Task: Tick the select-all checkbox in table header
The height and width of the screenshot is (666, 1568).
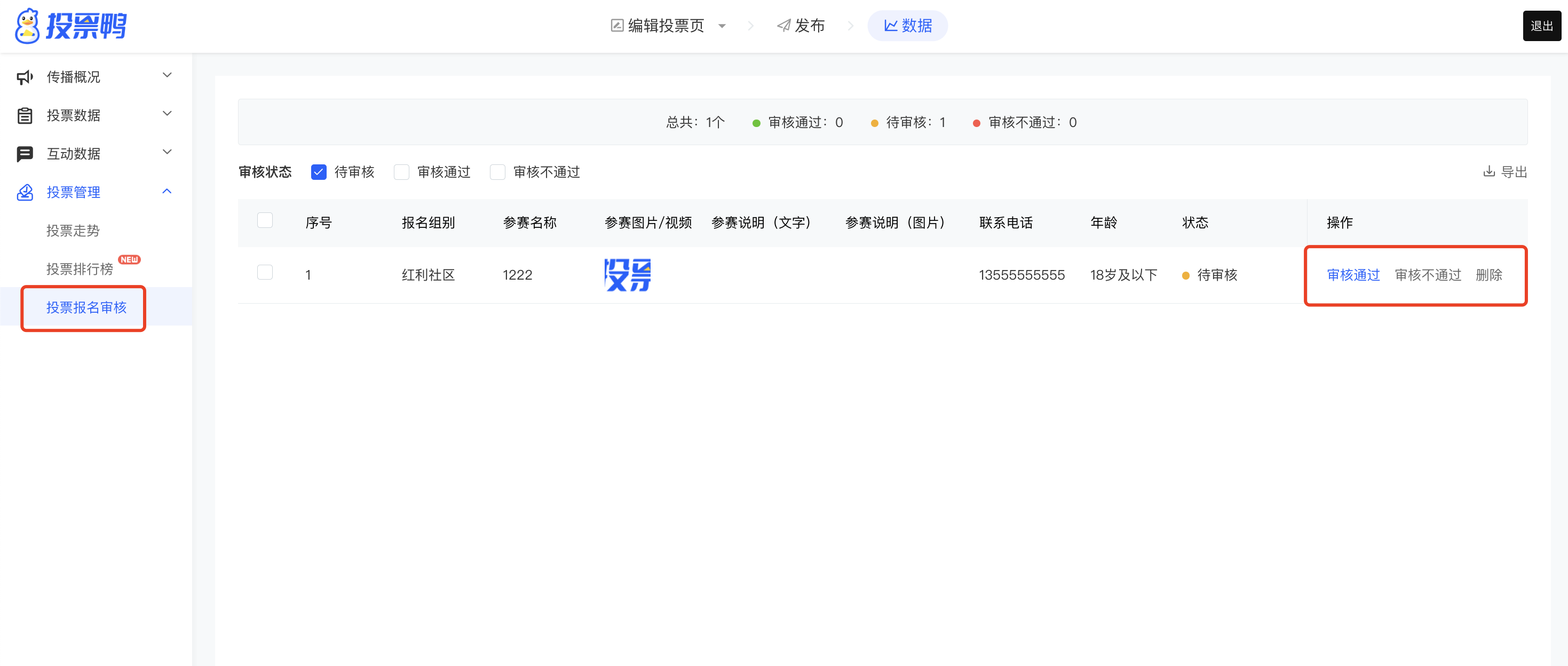Action: pos(265,220)
